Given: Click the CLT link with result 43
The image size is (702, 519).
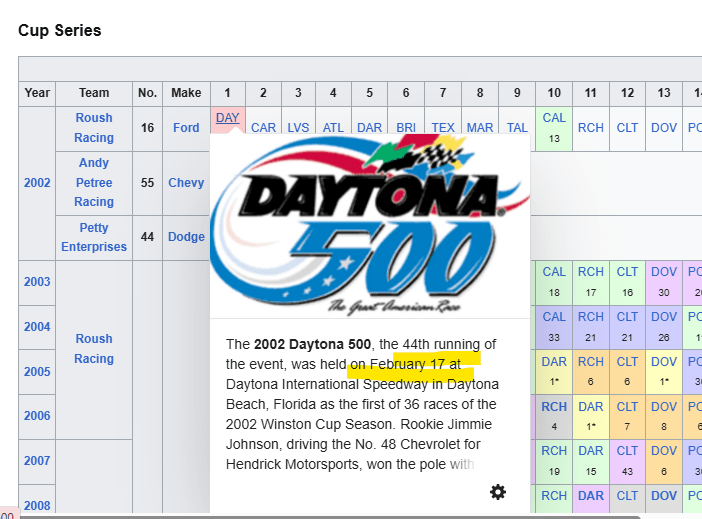Looking at the screenshot, I should [627, 451].
